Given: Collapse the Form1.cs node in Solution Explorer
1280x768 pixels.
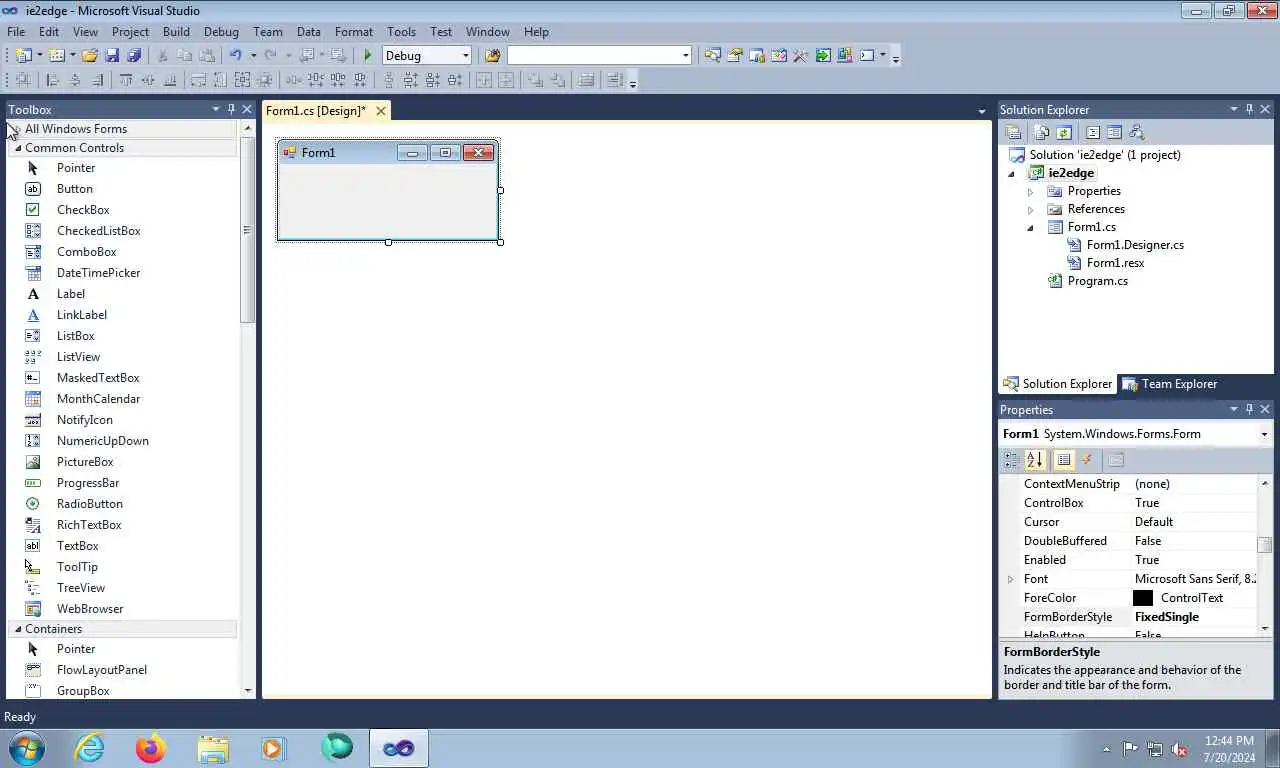Looking at the screenshot, I should click(x=1031, y=228).
